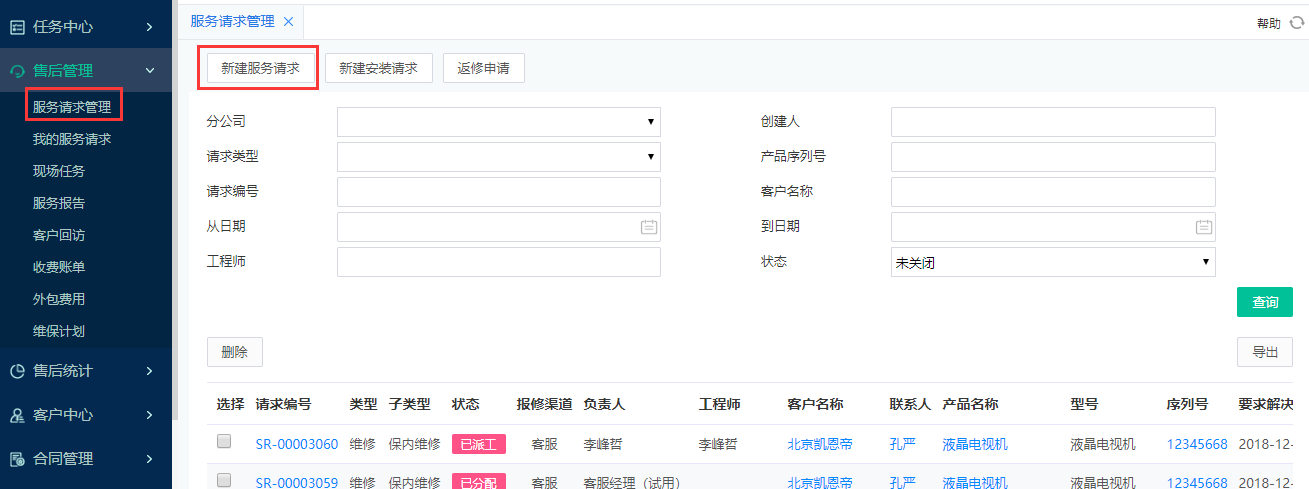Select the checkbox for SR-00003059 row
1309x489 pixels.
[x=224, y=480]
